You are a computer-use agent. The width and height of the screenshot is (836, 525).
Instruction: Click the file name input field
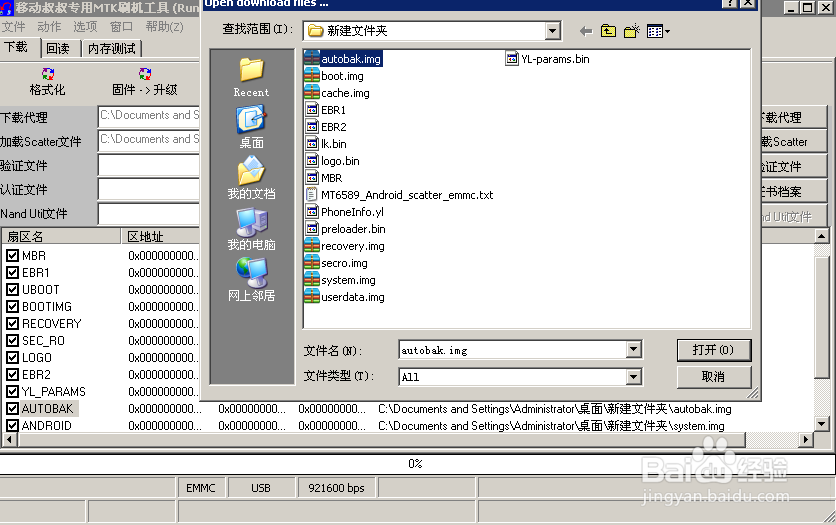(513, 350)
